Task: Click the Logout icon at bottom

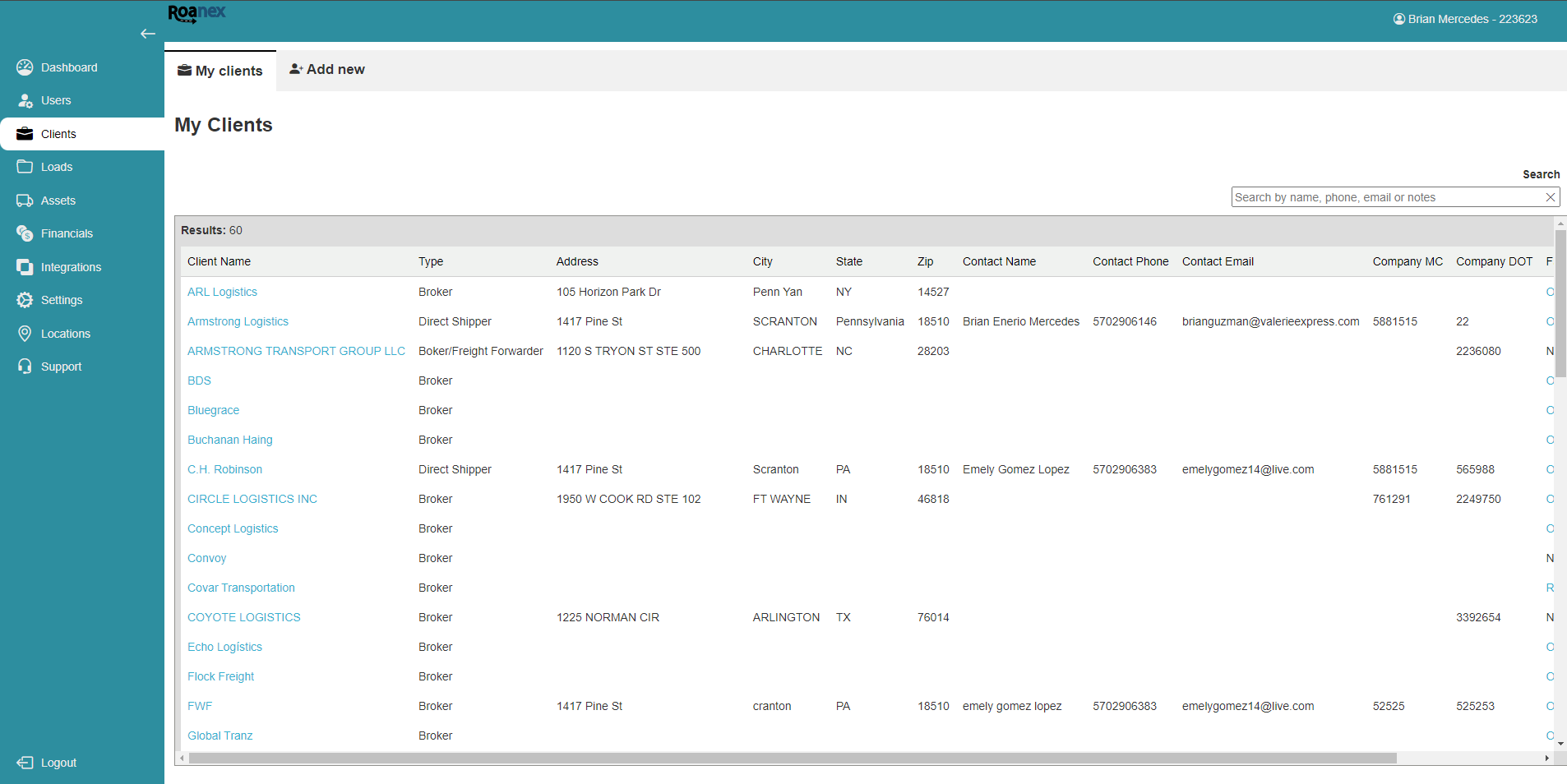Action: (25, 763)
